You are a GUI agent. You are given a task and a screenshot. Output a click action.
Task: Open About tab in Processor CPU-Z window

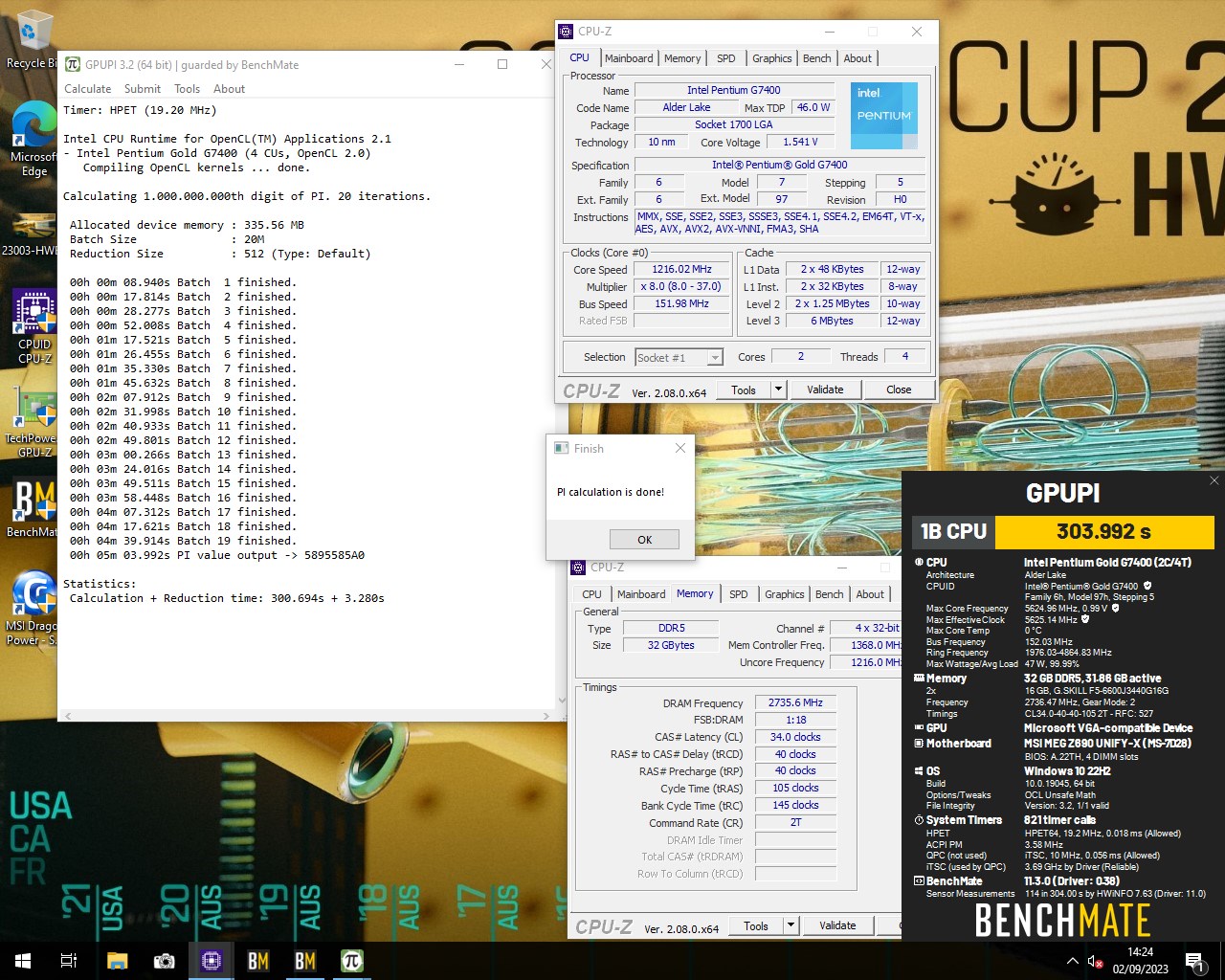tap(857, 58)
